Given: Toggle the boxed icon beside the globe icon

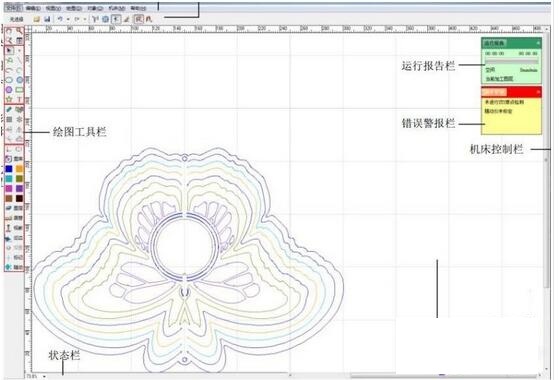Looking at the screenshot, I should [x=116, y=19].
